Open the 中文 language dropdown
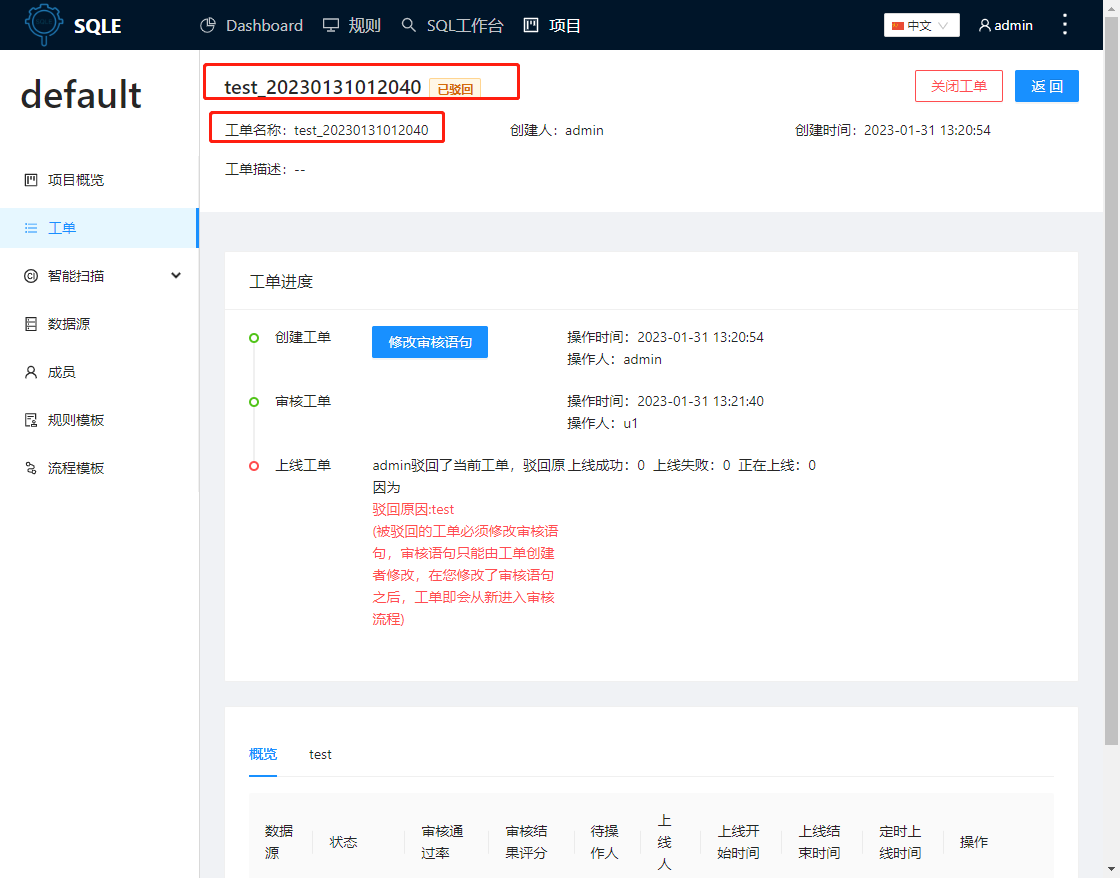Image resolution: width=1120 pixels, height=878 pixels. [920, 23]
